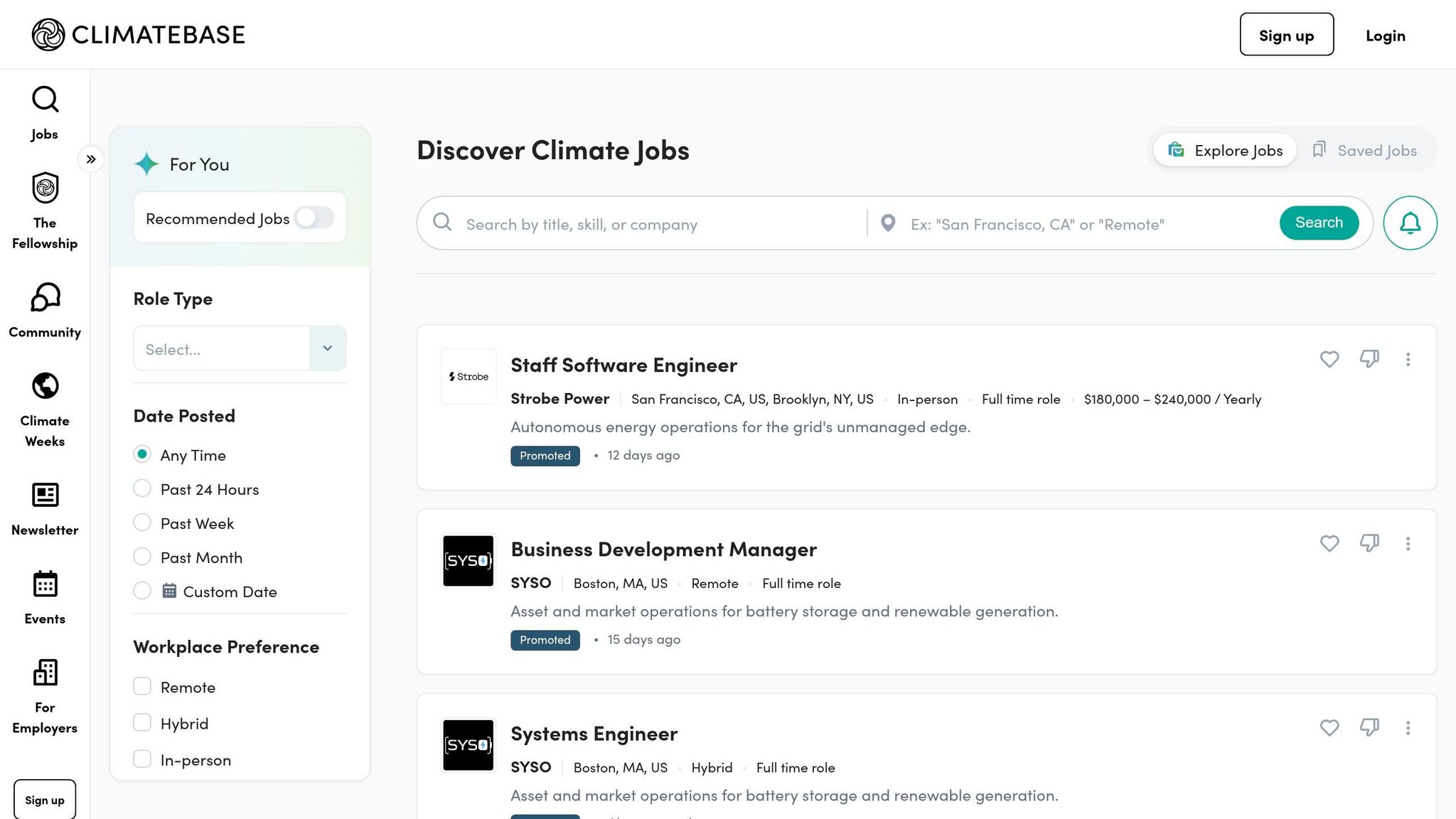Click the job alert bell icon

coord(1410,223)
